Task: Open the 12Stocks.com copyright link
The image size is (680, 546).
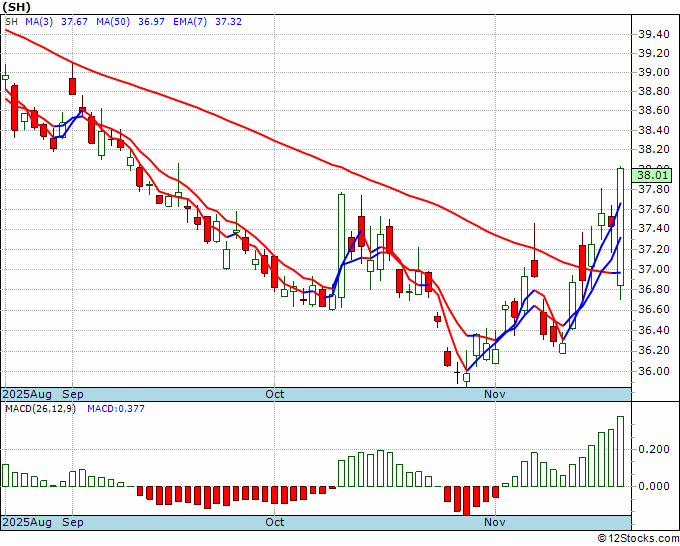Action: pyautogui.click(x=638, y=539)
